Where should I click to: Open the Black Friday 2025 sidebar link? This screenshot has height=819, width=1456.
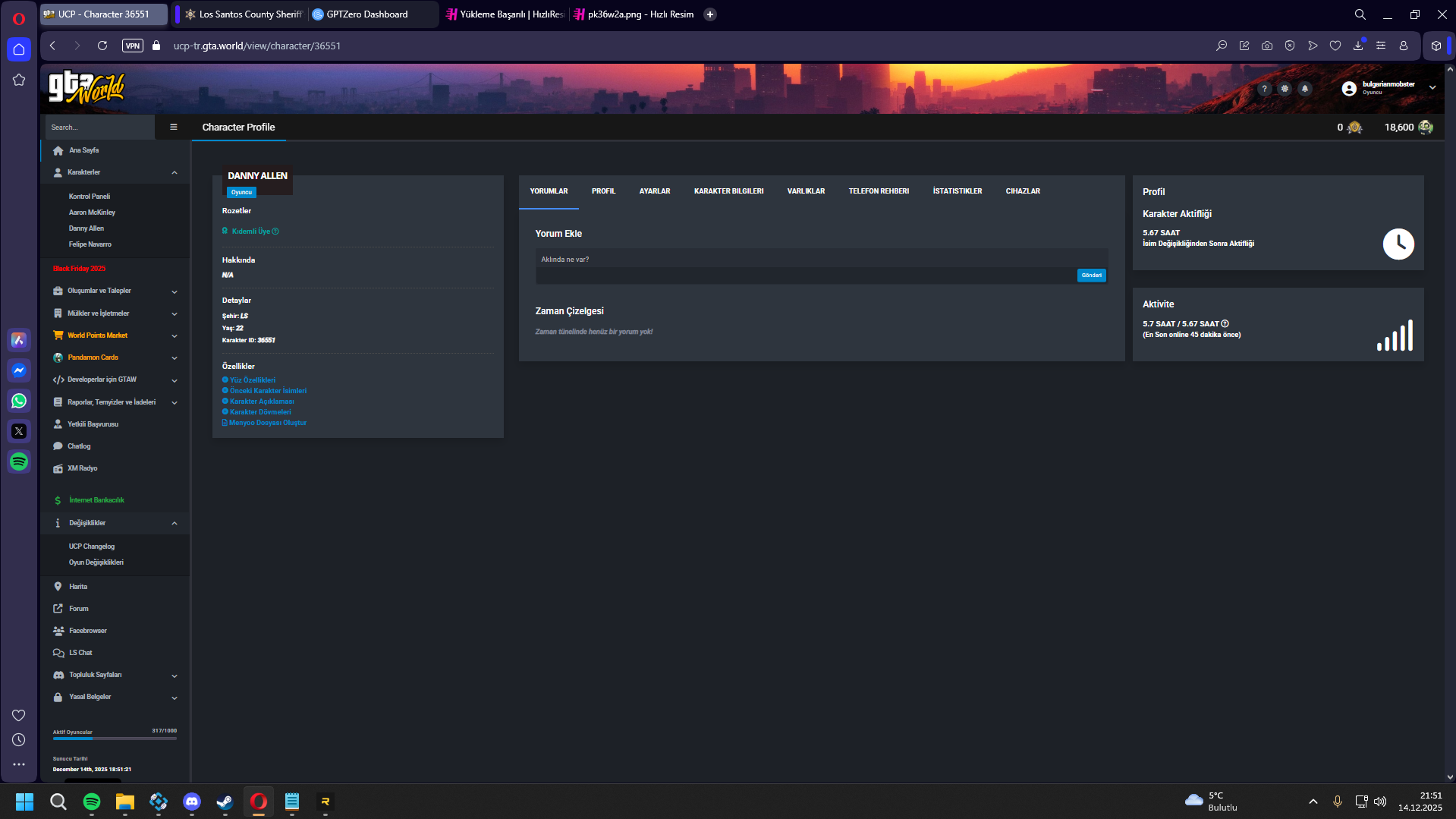pyautogui.click(x=79, y=269)
